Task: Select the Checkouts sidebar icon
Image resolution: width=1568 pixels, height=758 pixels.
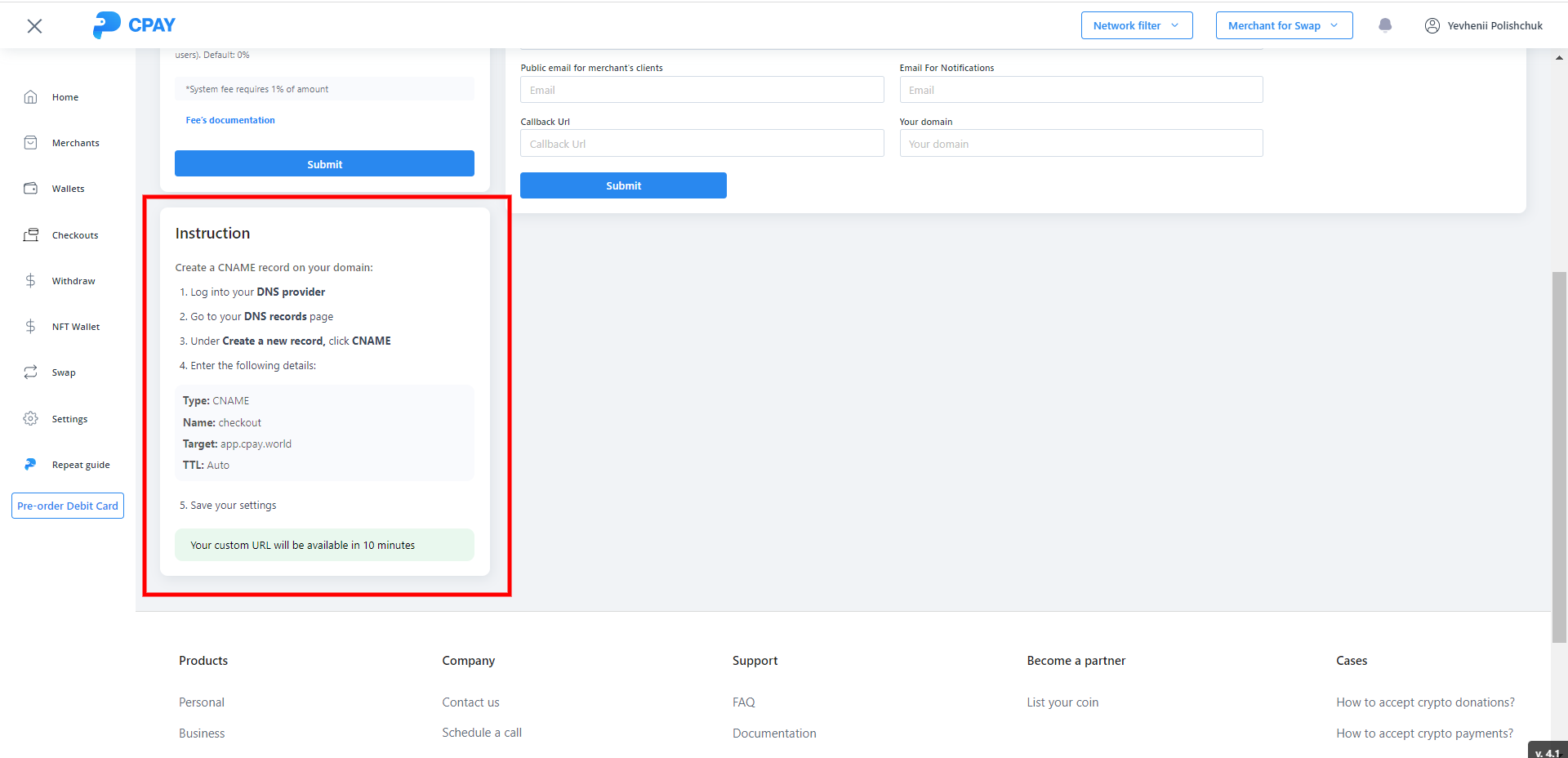Action: pyautogui.click(x=31, y=235)
